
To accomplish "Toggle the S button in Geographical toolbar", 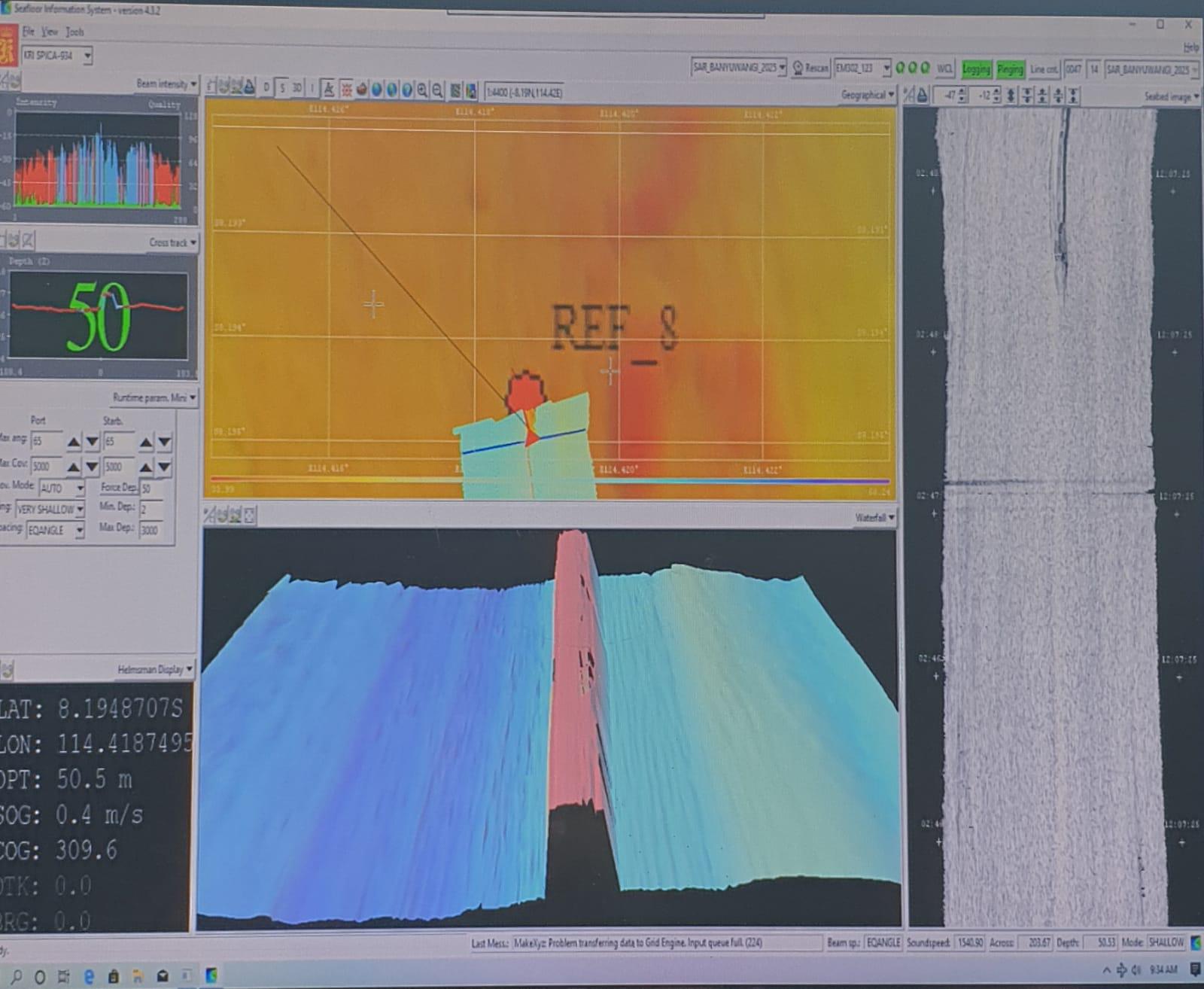I will [x=282, y=89].
